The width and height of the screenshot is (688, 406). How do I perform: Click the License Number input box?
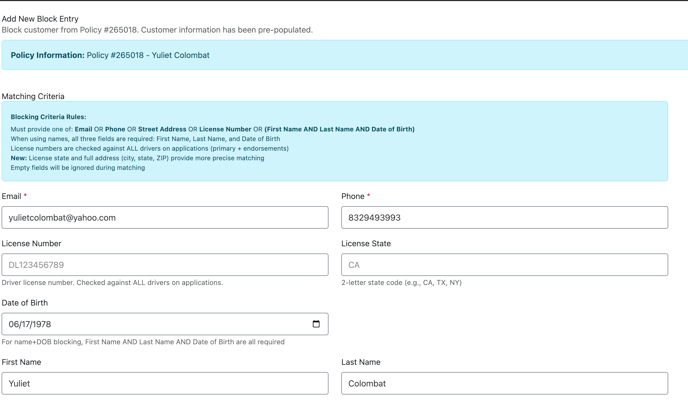pyautogui.click(x=165, y=265)
